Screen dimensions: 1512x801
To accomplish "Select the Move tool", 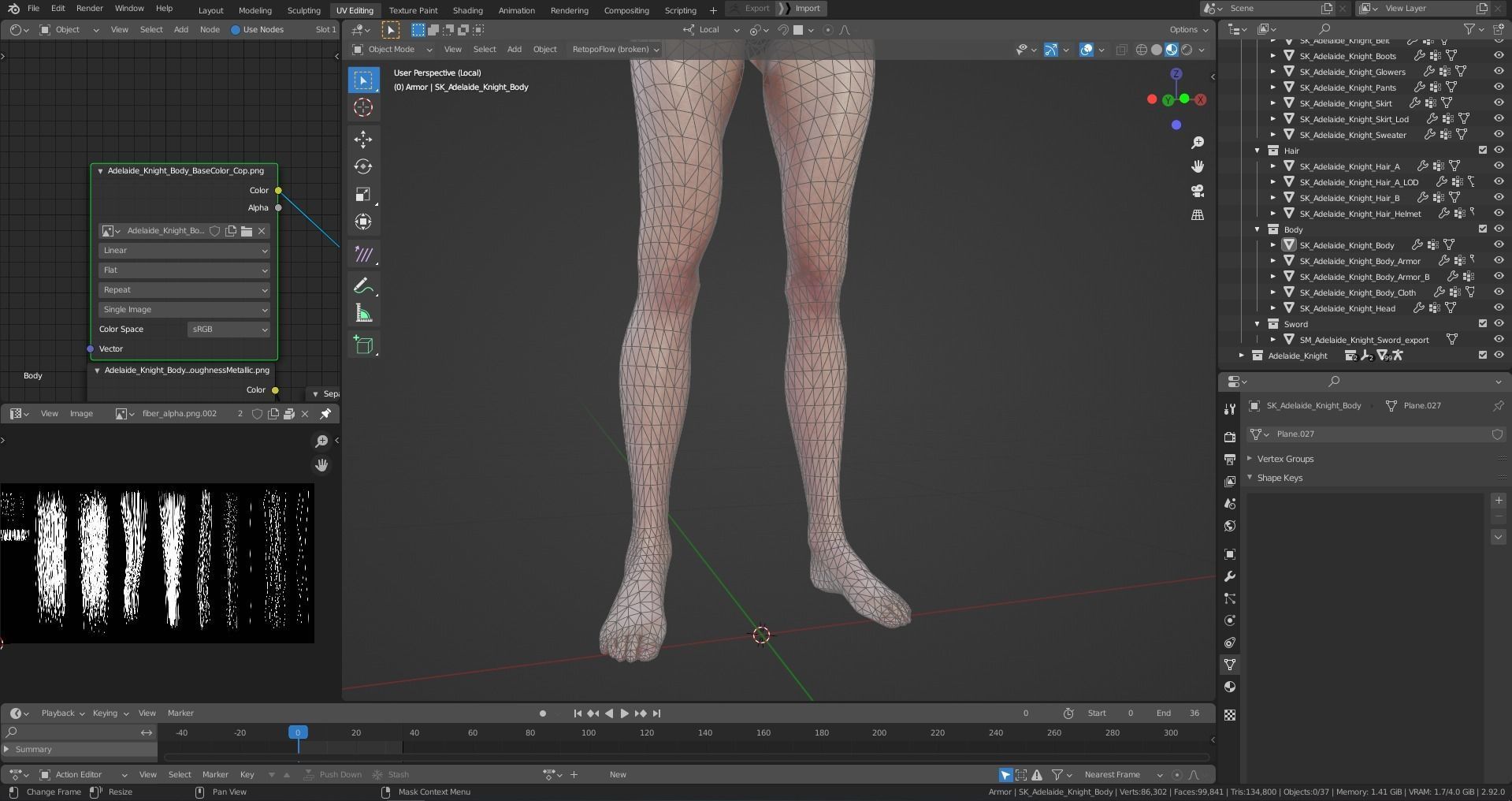I will click(363, 140).
